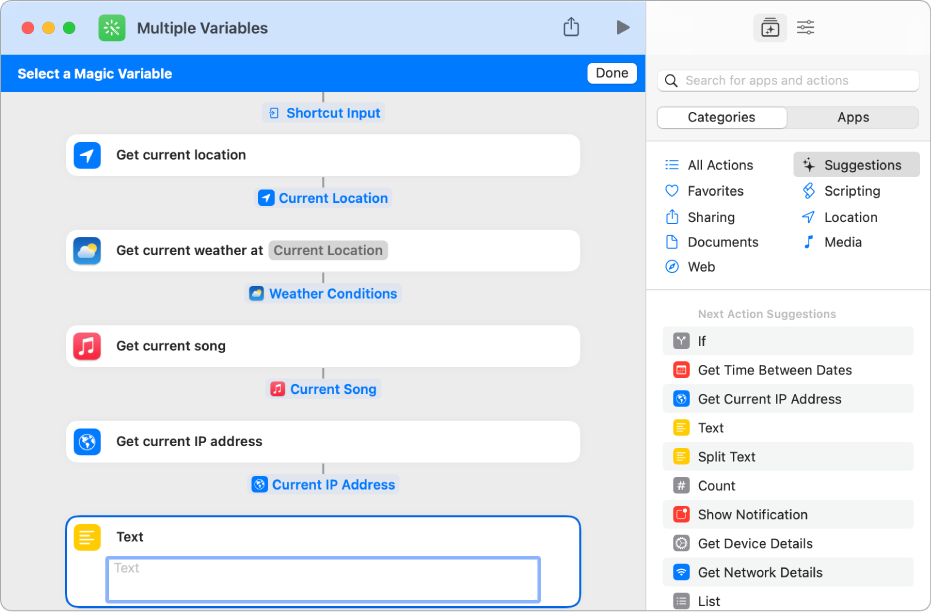This screenshot has width=931, height=612.
Task: Click Done to finish selecting a variable
Action: tap(611, 73)
